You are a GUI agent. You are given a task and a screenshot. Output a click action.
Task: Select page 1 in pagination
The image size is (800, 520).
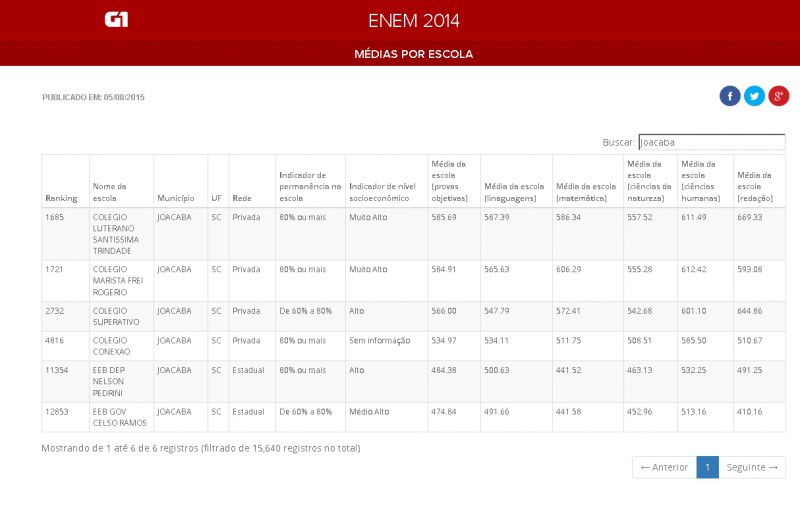(x=707, y=467)
